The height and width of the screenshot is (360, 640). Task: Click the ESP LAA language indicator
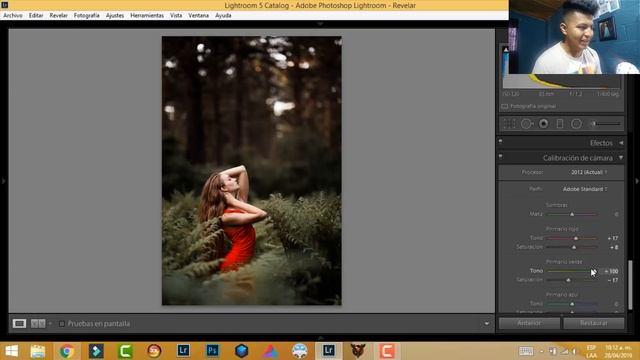pos(591,351)
